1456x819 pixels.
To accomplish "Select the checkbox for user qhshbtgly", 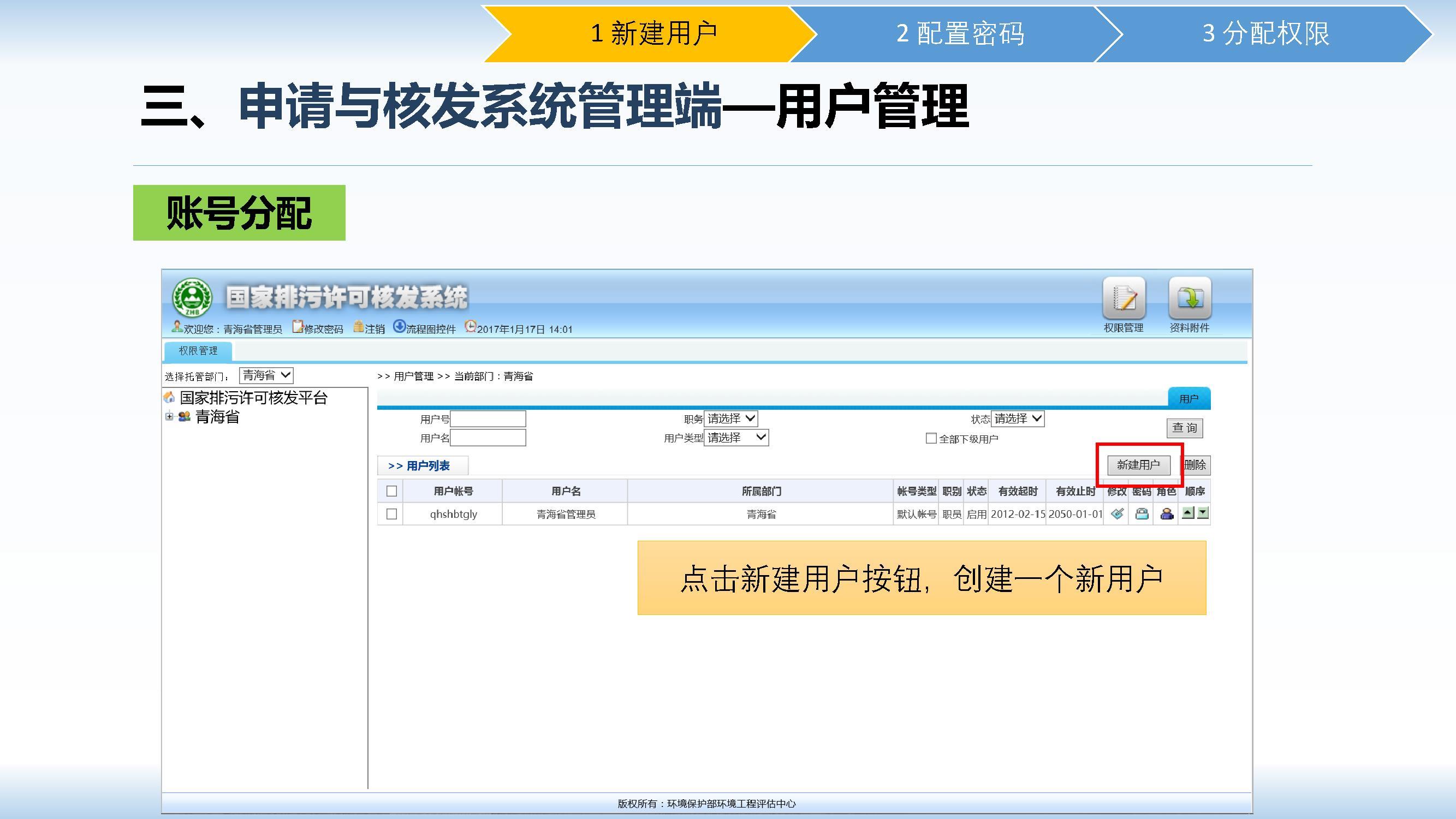I will point(391,514).
